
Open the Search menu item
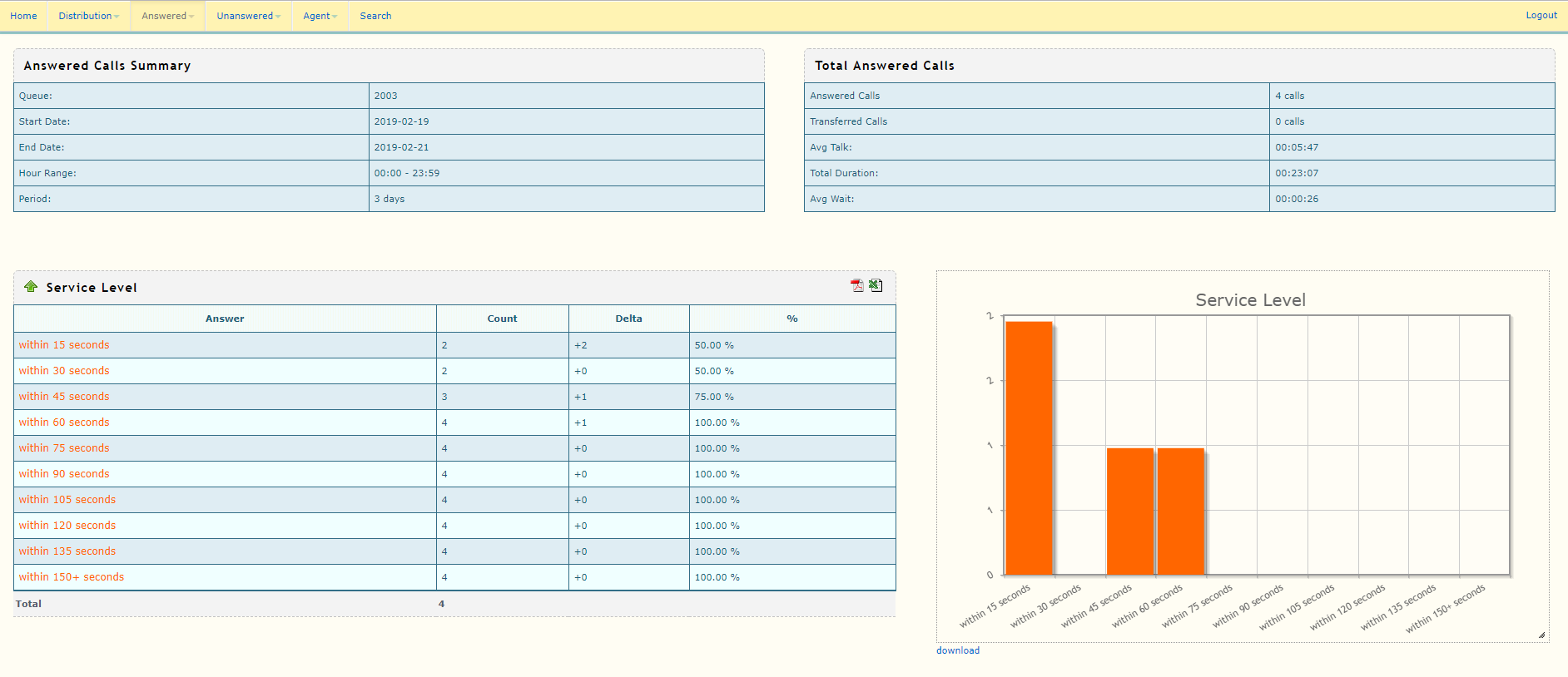[375, 16]
